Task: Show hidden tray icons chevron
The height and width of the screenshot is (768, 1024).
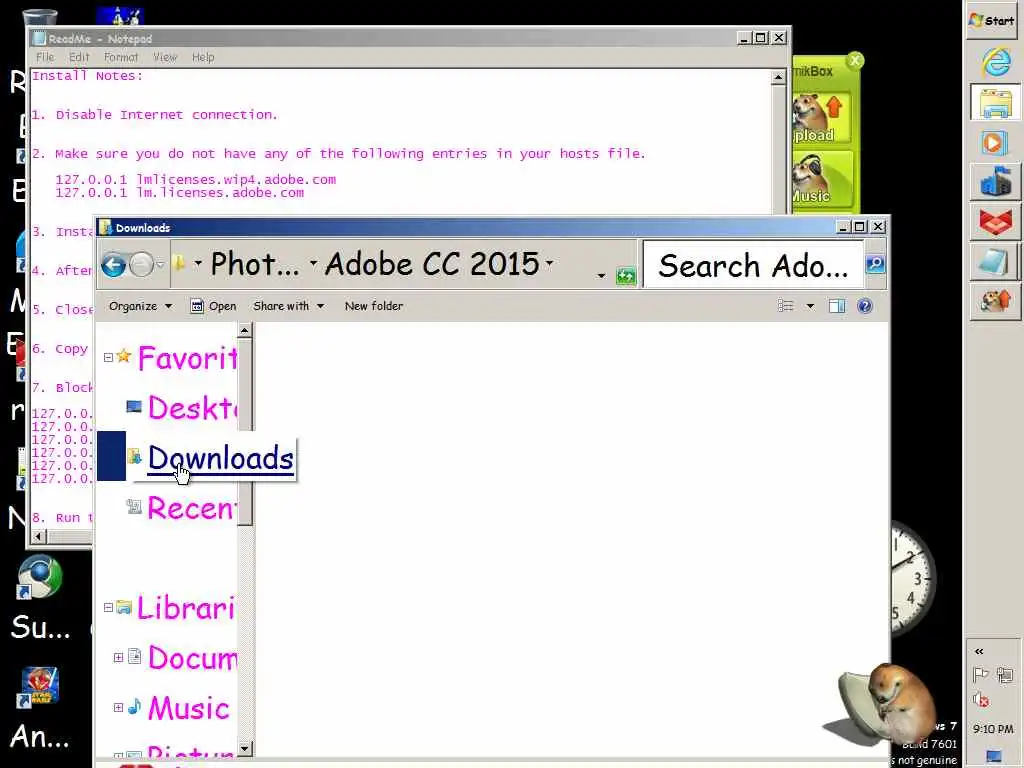Action: (978, 651)
